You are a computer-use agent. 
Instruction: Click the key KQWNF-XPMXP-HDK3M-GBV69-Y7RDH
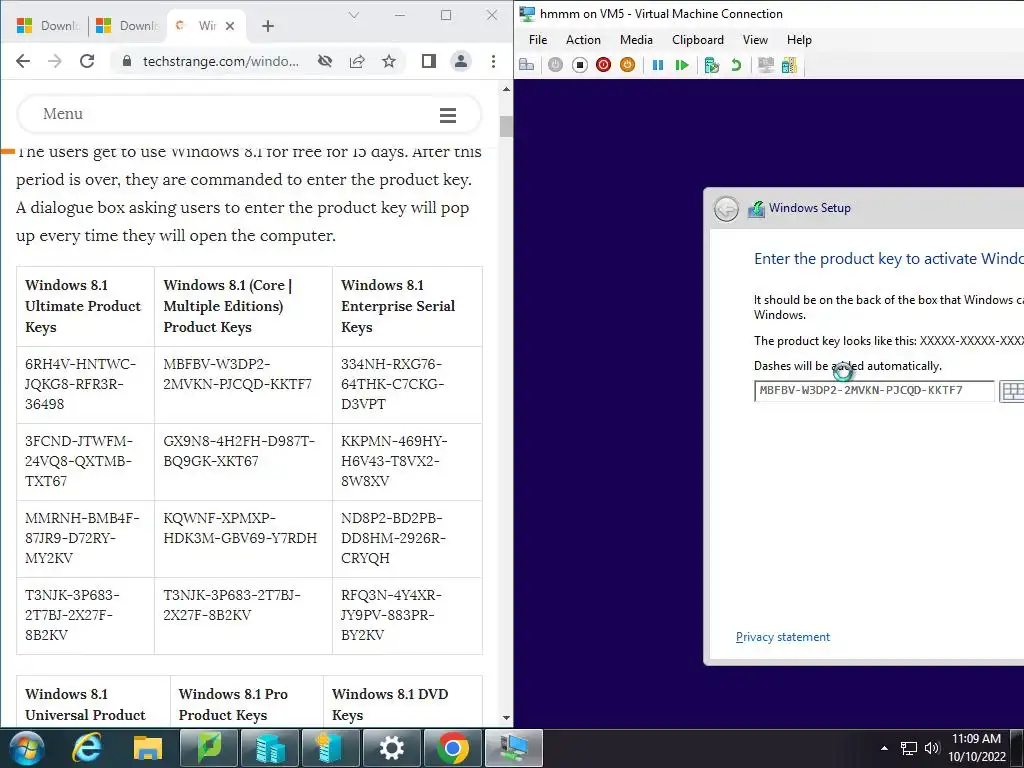coord(240,528)
